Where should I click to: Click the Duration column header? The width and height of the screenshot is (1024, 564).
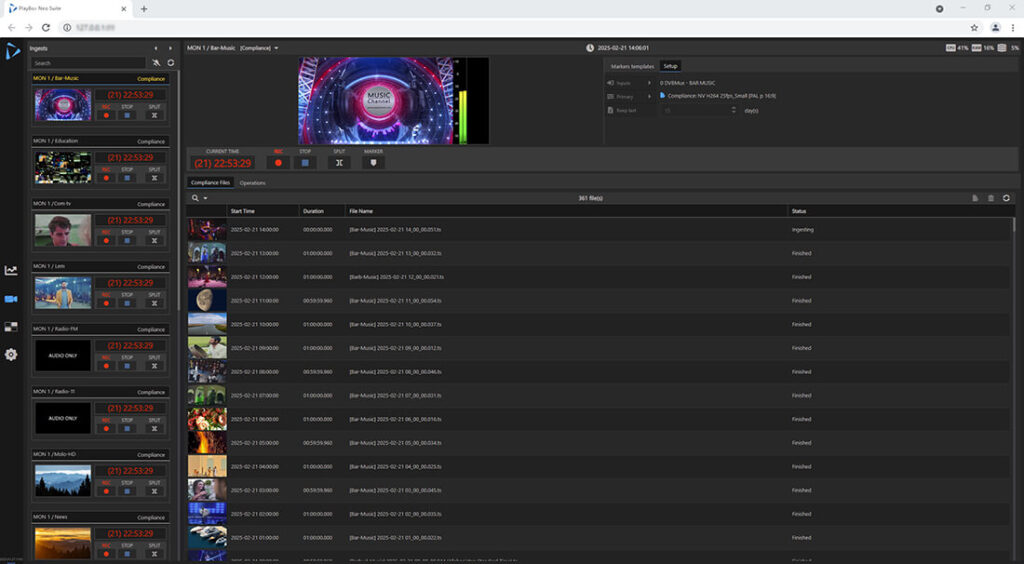[314, 211]
